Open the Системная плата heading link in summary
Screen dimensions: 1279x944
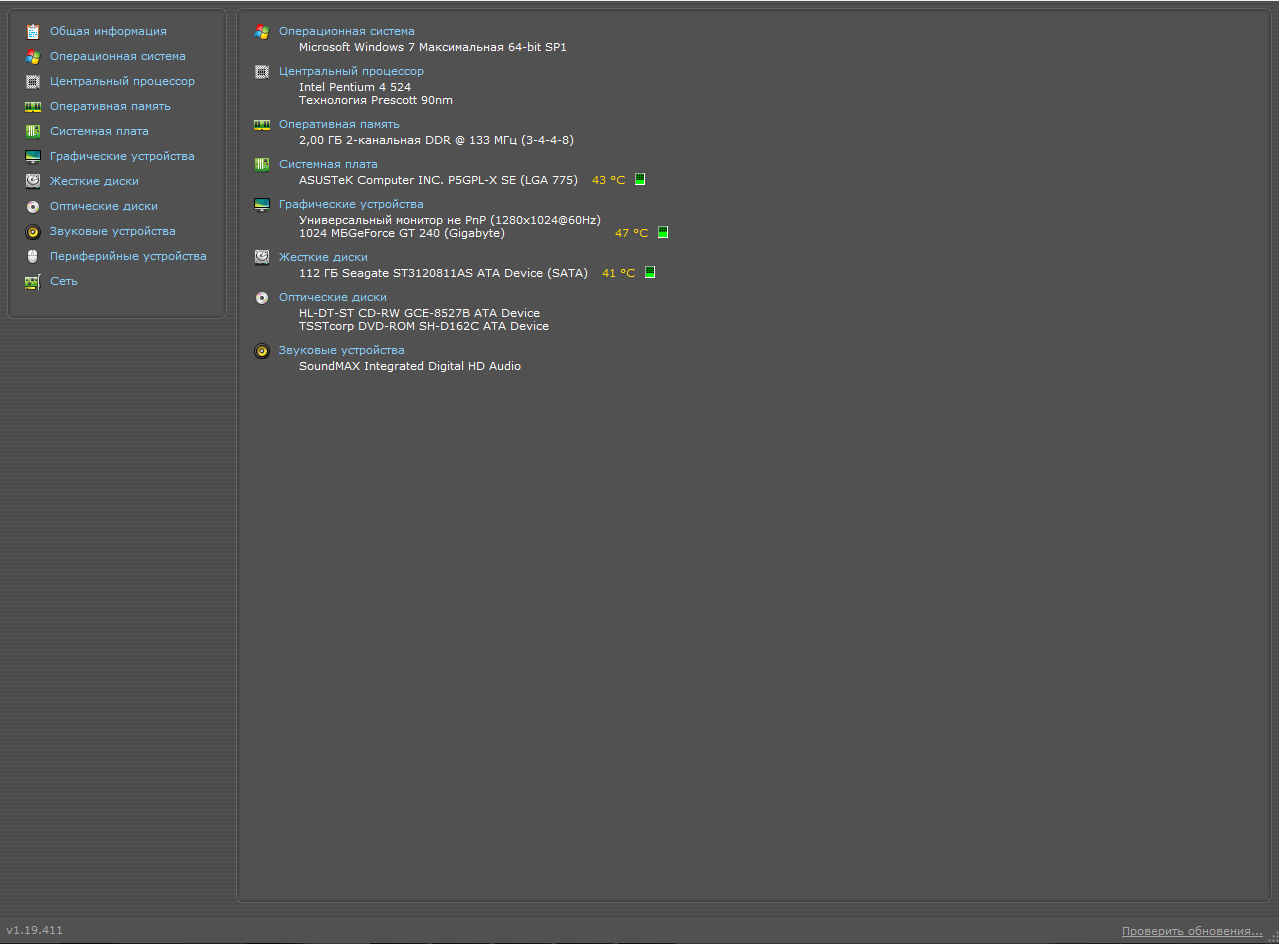tap(328, 164)
